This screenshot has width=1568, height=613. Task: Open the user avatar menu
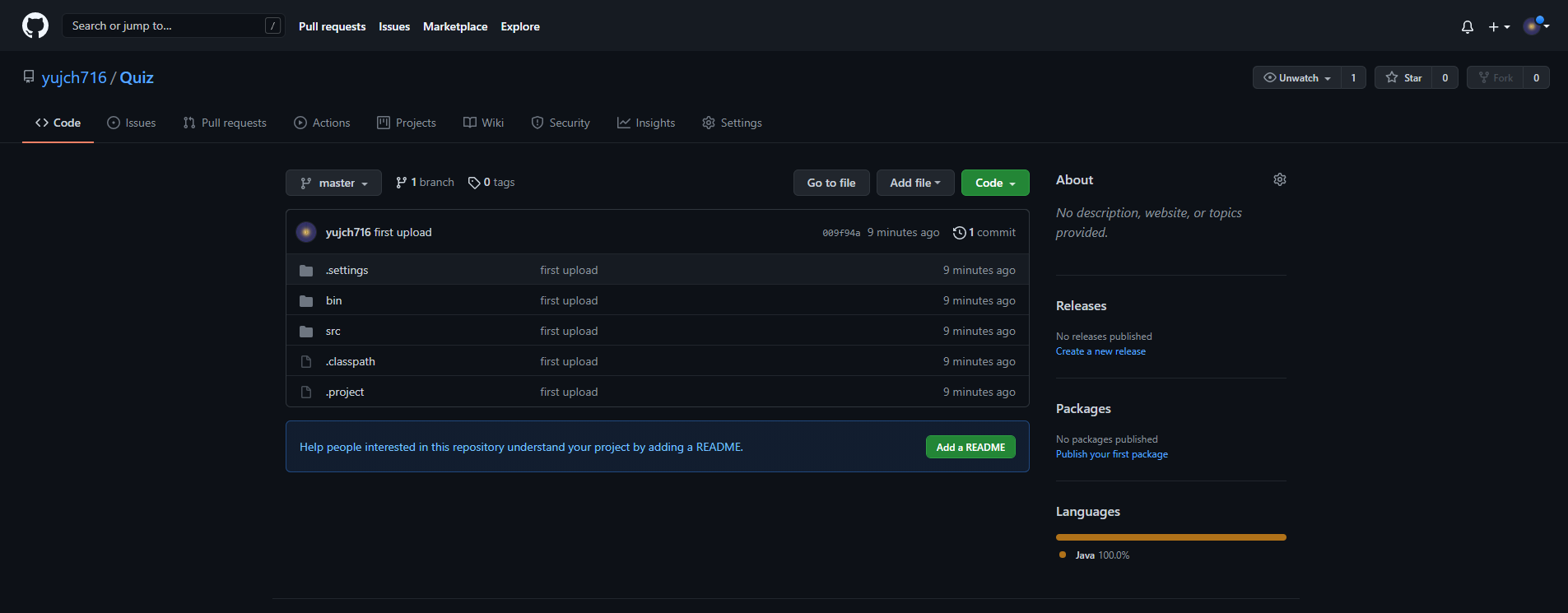tap(1536, 26)
